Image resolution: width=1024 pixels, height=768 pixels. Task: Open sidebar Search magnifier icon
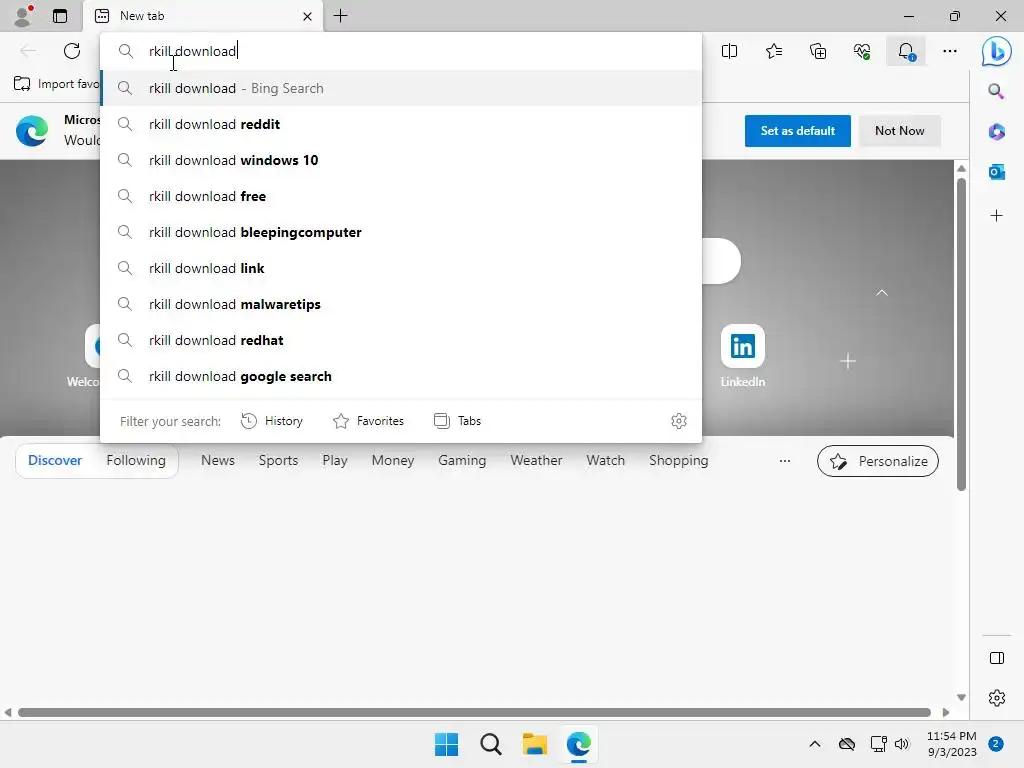996,91
